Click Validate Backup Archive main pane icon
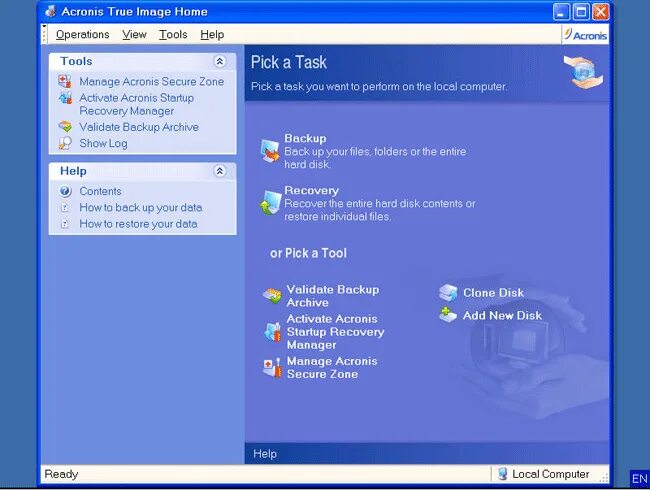The width and height of the screenshot is (650, 490). pyautogui.click(x=272, y=296)
